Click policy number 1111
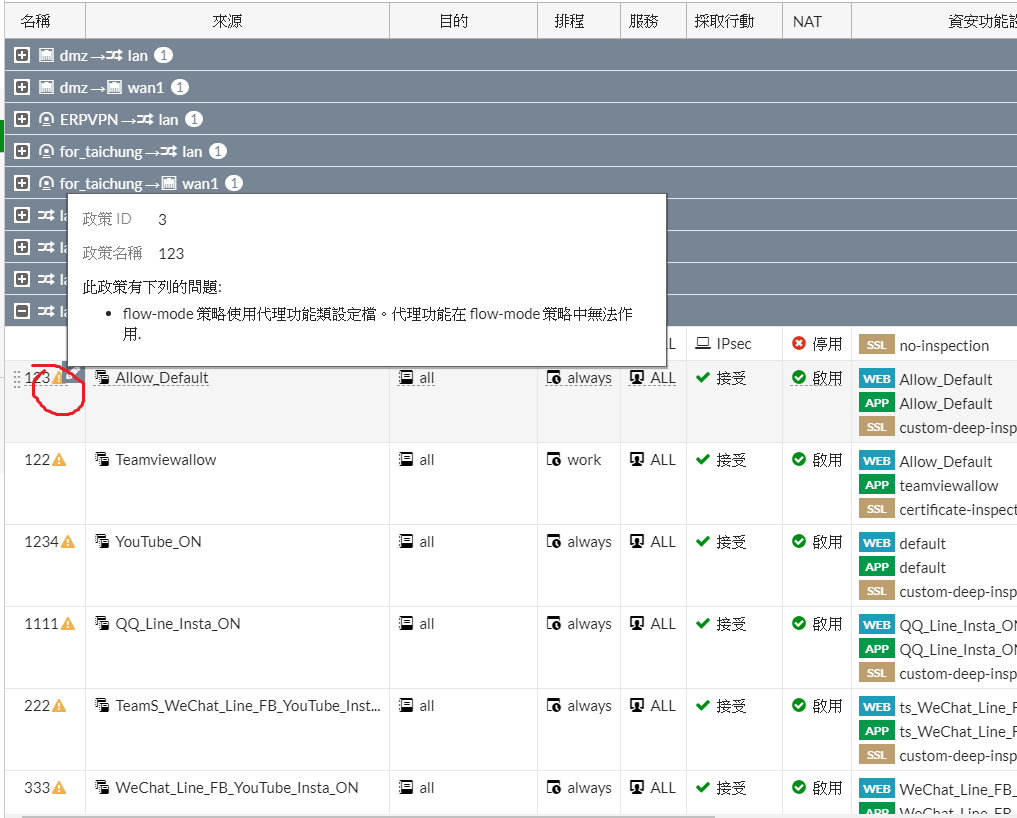Screen dimensions: 1017x818 42,624
